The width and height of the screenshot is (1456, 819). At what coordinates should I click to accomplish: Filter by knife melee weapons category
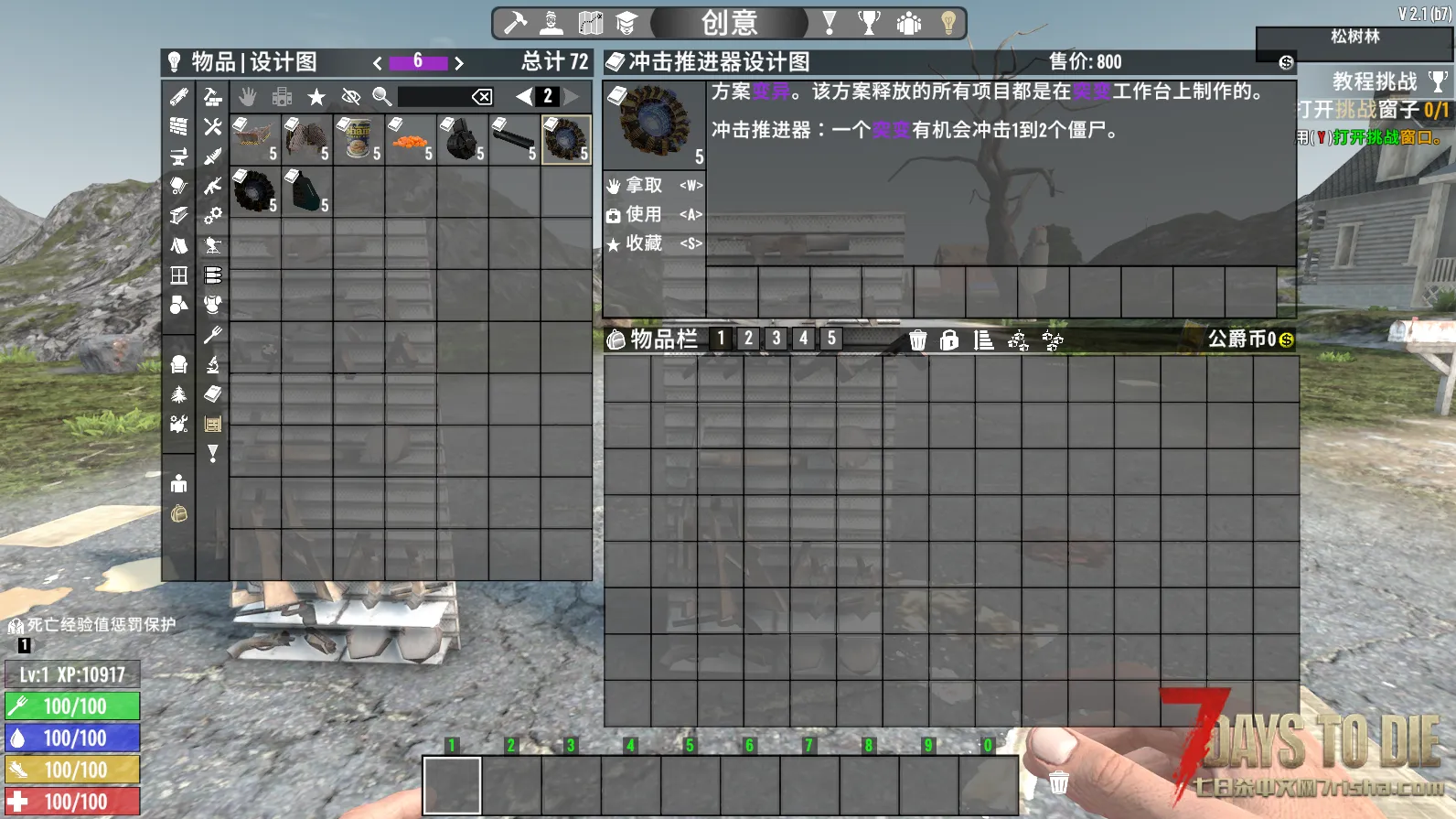pos(212,156)
